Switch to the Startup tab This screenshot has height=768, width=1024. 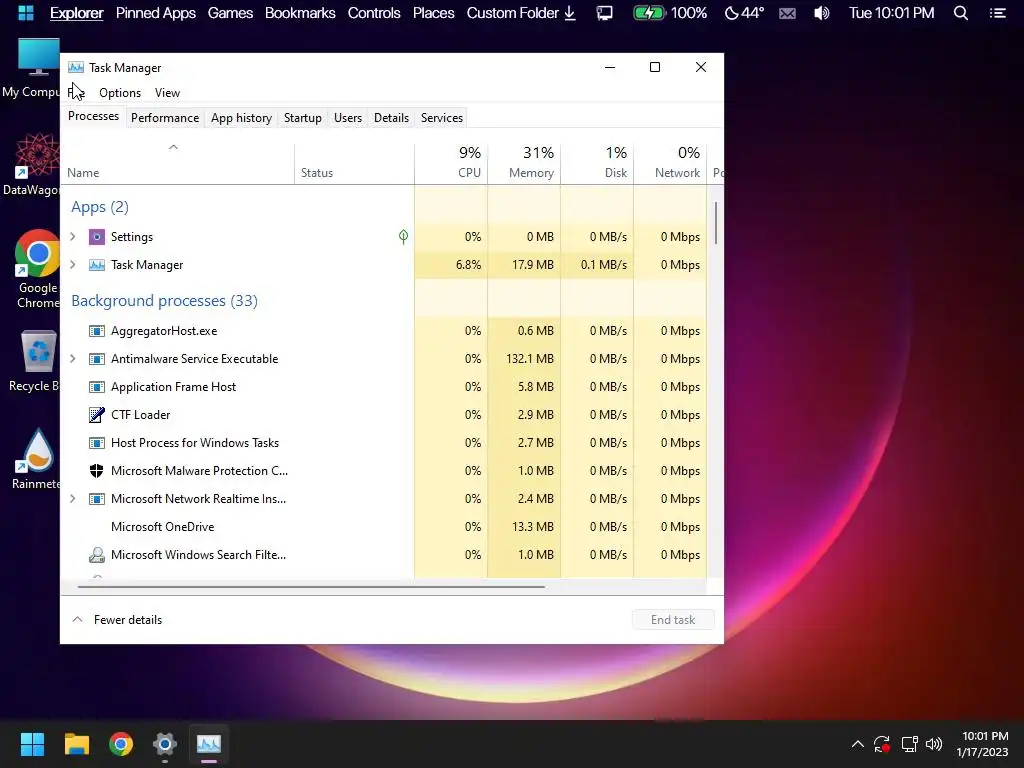[302, 118]
